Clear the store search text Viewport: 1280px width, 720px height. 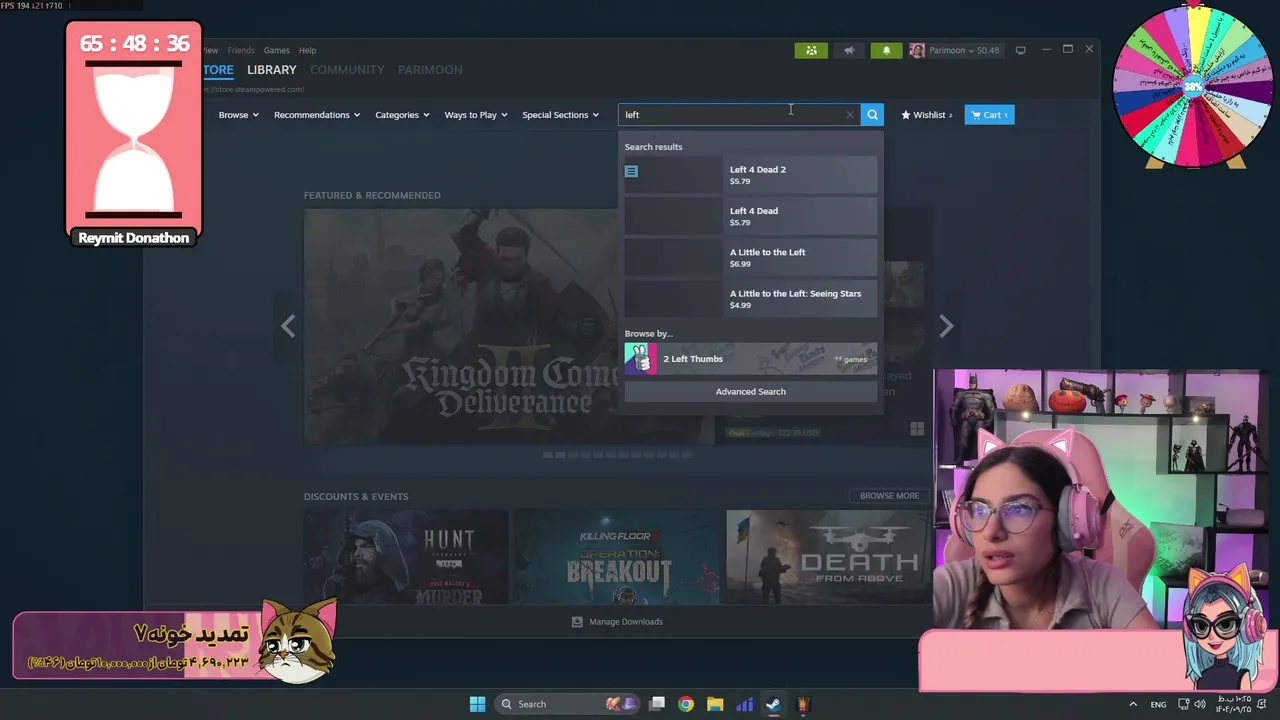[850, 115]
